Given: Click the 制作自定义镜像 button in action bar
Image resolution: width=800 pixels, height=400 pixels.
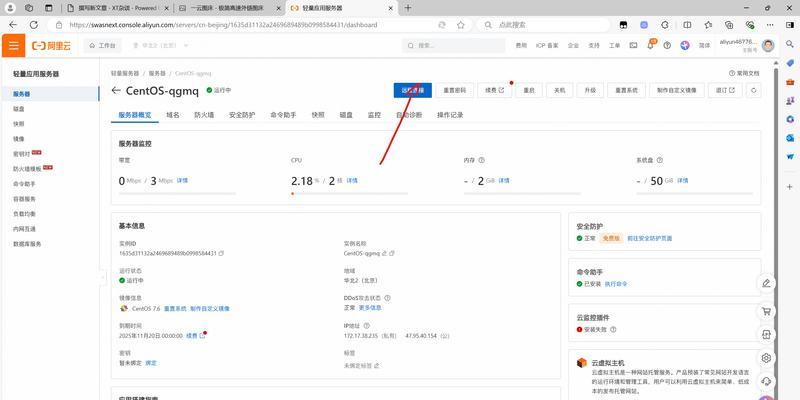Looking at the screenshot, I should [x=677, y=90].
